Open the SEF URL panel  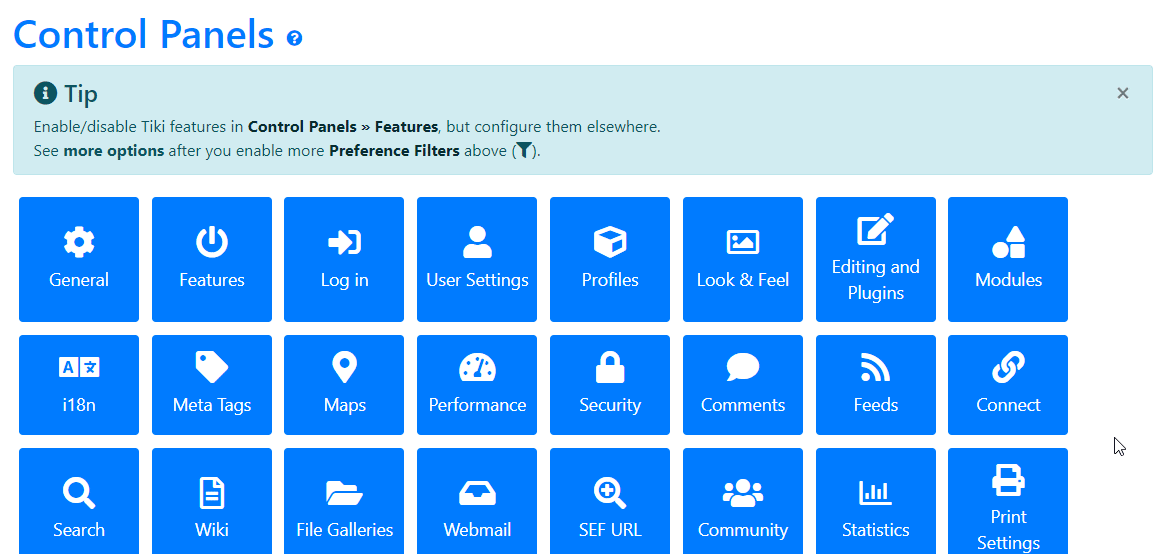610,501
